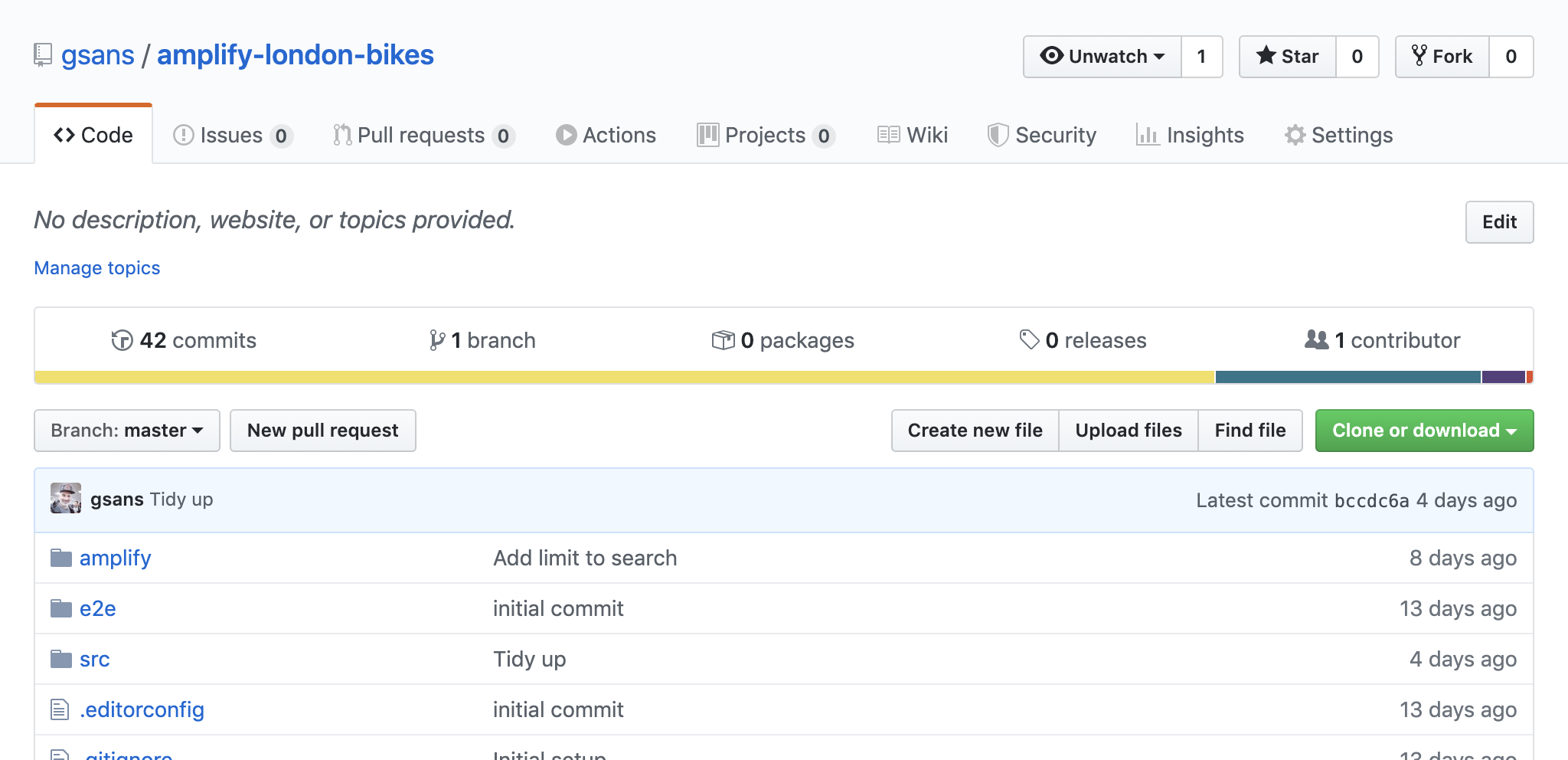Fork the repository

point(1442,57)
